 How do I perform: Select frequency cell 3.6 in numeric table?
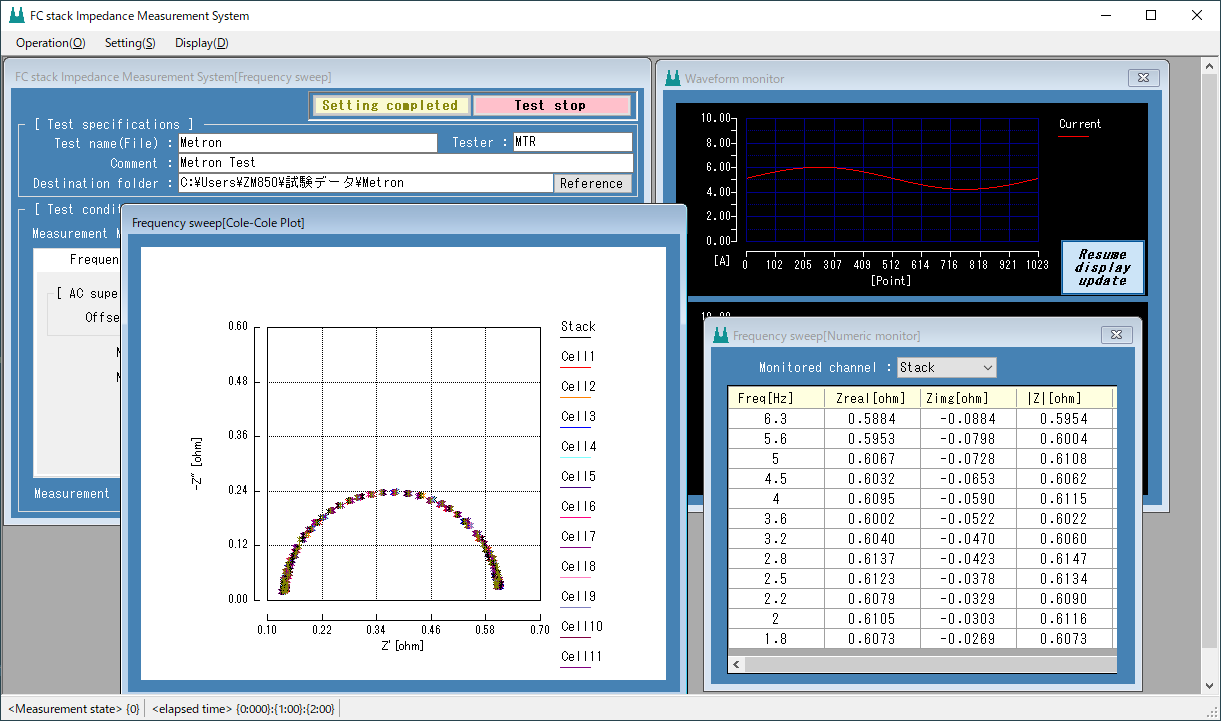776,519
